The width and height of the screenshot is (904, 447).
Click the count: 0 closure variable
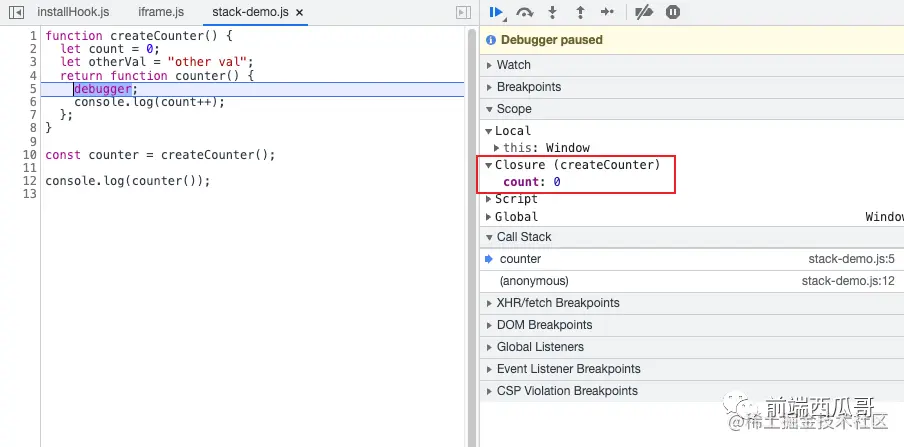pyautogui.click(x=532, y=182)
